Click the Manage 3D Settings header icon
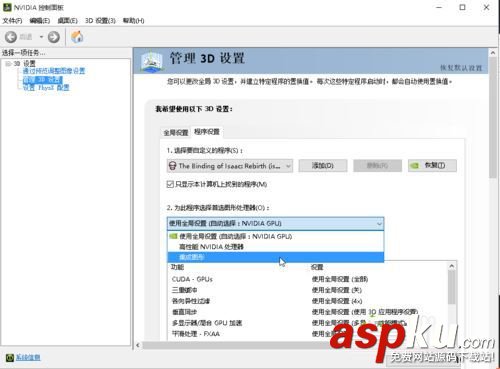Viewport: 500px width, 369px height. click(x=152, y=61)
